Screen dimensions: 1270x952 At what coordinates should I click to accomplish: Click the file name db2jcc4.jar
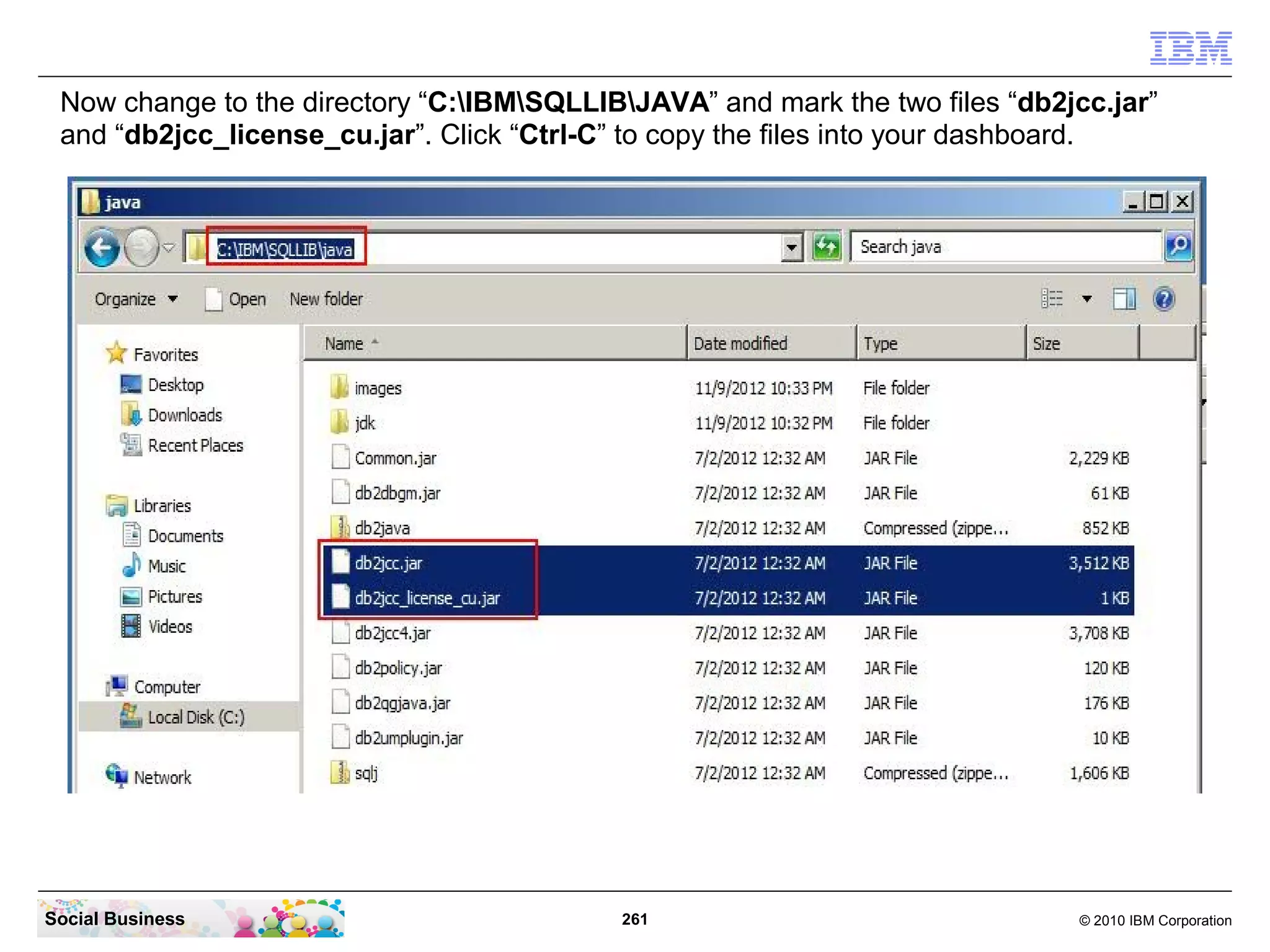pyautogui.click(x=393, y=633)
